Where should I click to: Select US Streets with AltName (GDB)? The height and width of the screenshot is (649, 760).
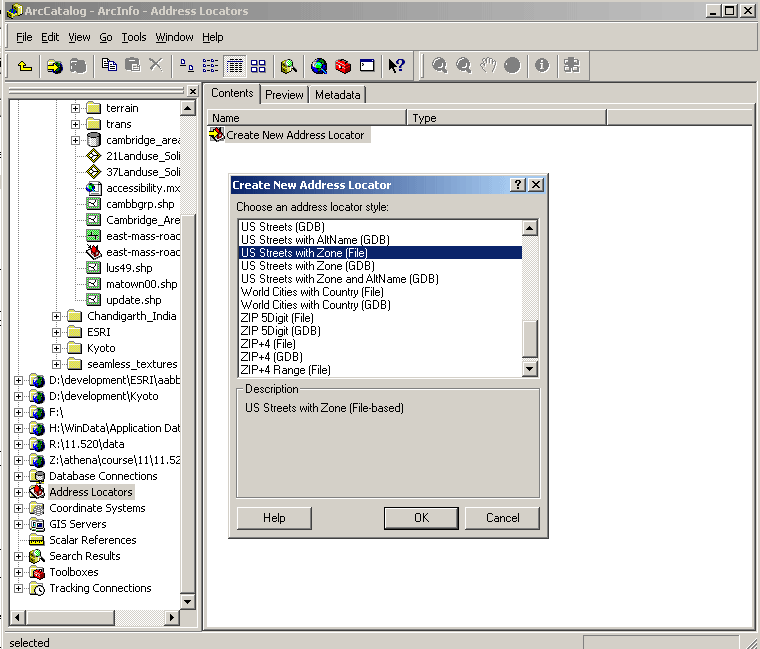315,240
